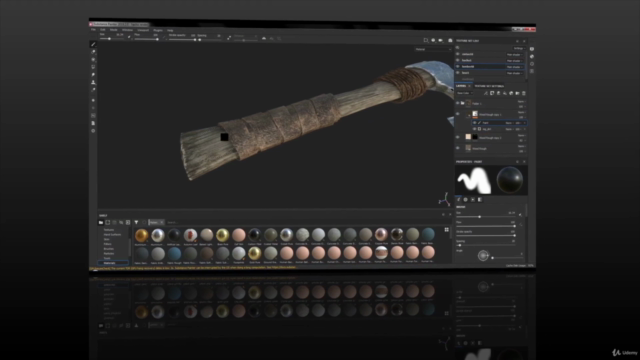Viewport: 640px width, 360px height.
Task: Toggle visibility of Folder 1 layer
Action: pos(458,103)
